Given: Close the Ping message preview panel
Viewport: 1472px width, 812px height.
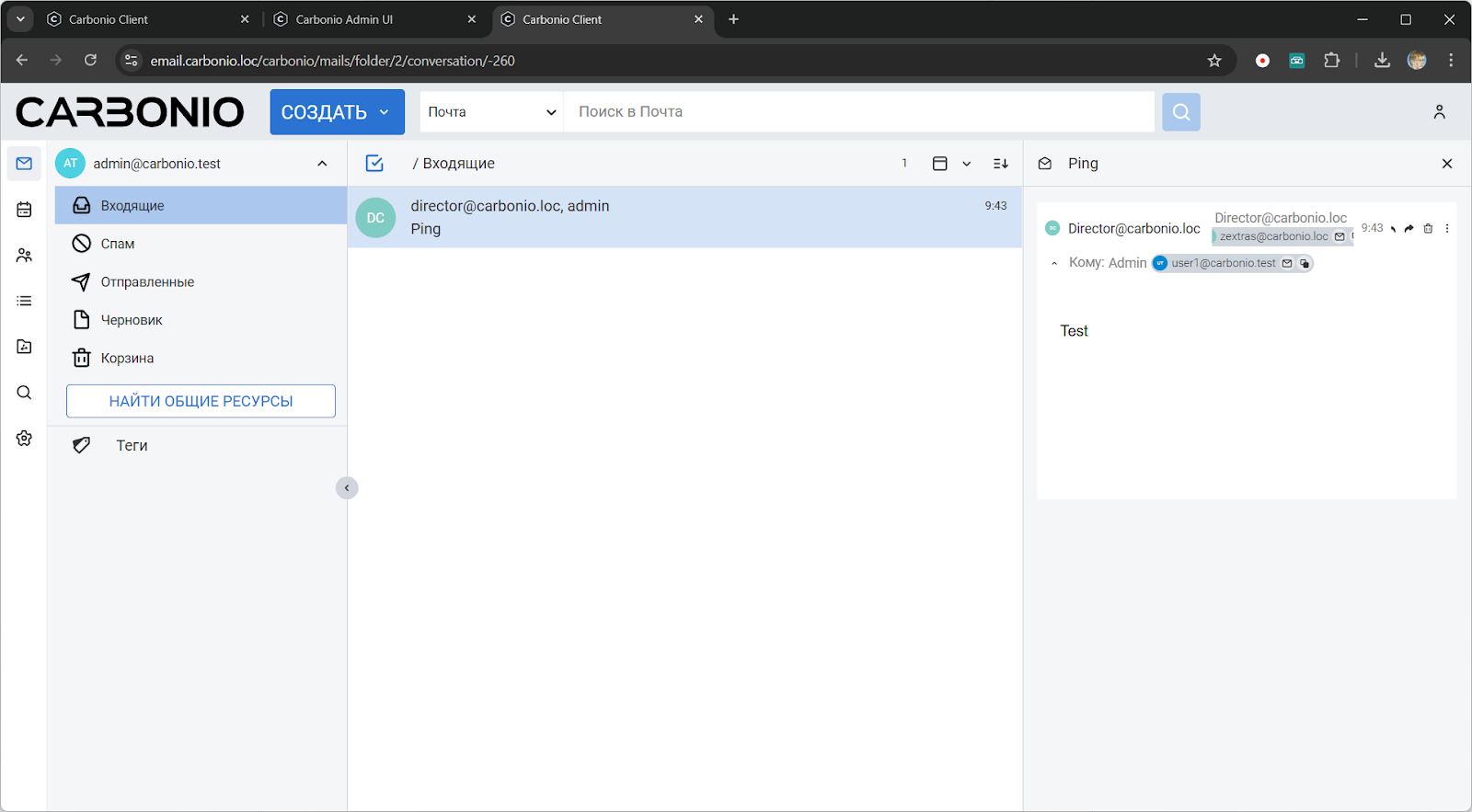Looking at the screenshot, I should point(1447,164).
